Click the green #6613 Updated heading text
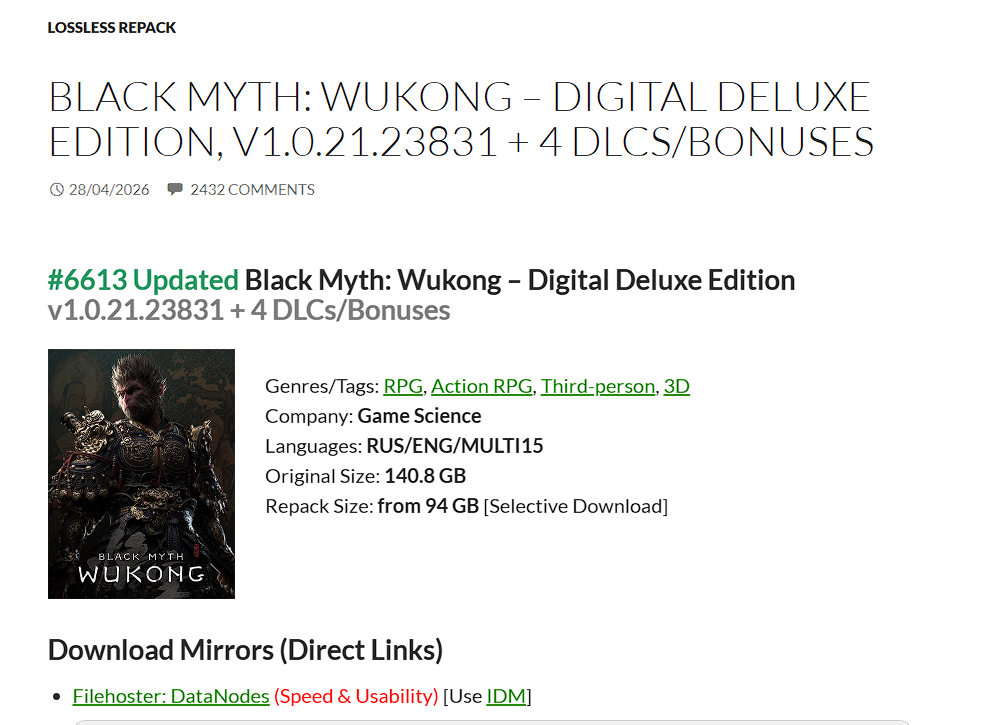 coord(143,280)
